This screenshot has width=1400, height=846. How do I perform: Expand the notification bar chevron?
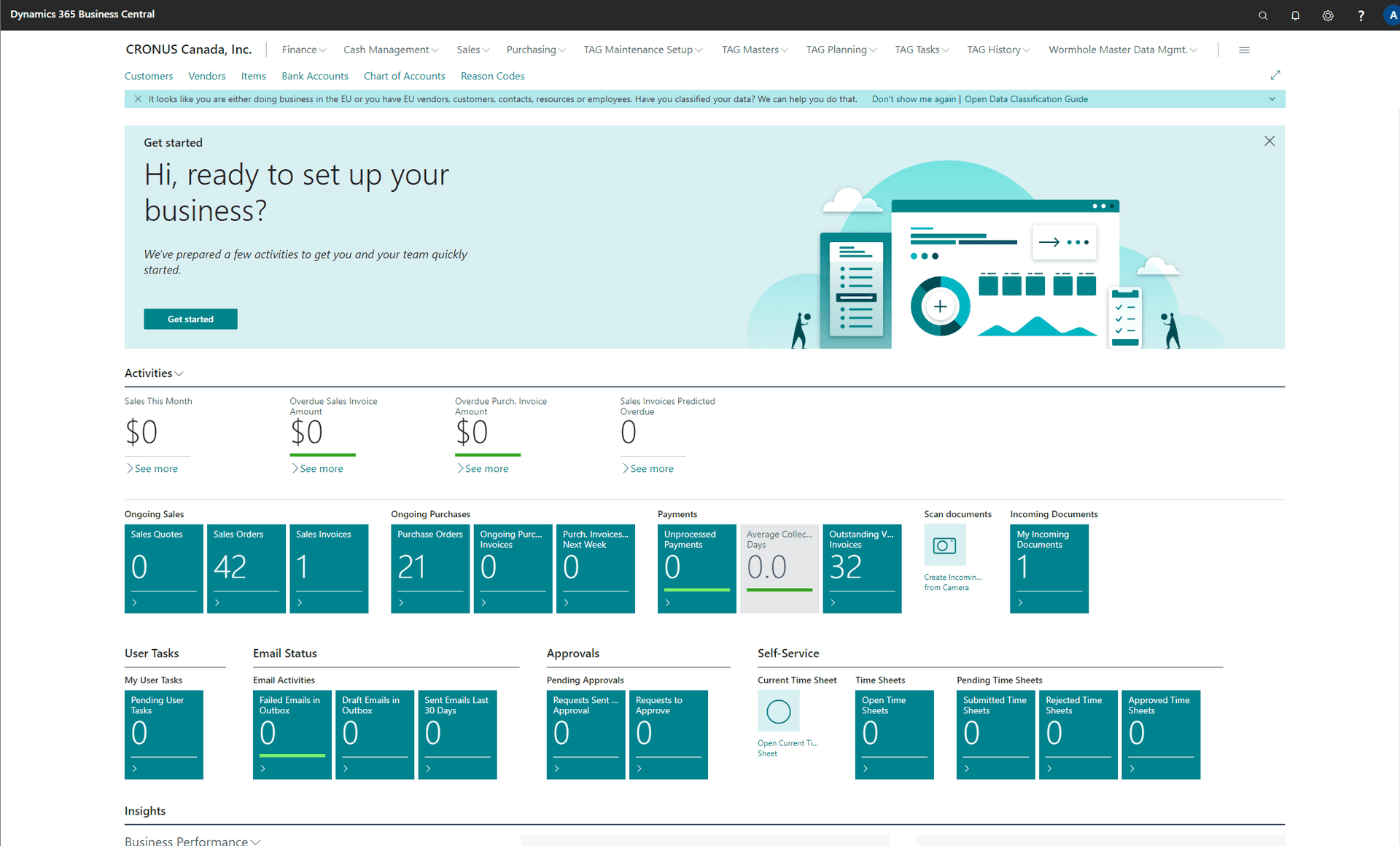click(1272, 99)
